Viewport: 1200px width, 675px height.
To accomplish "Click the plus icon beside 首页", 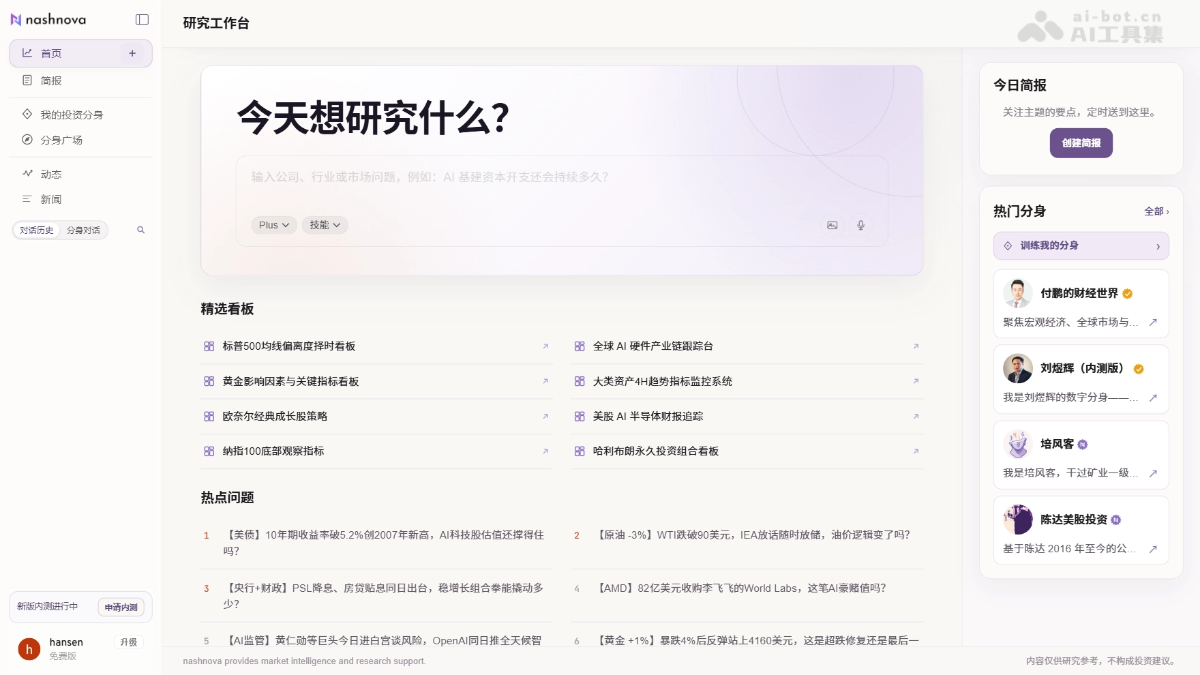I will pos(132,53).
